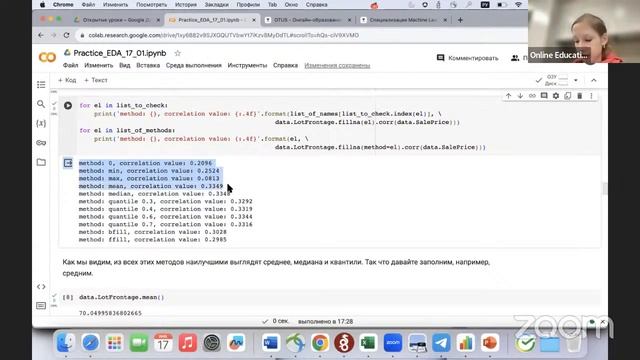The image size is (640, 360).
Task: Open the RAM and disk resources dropdown
Action: point(576,80)
